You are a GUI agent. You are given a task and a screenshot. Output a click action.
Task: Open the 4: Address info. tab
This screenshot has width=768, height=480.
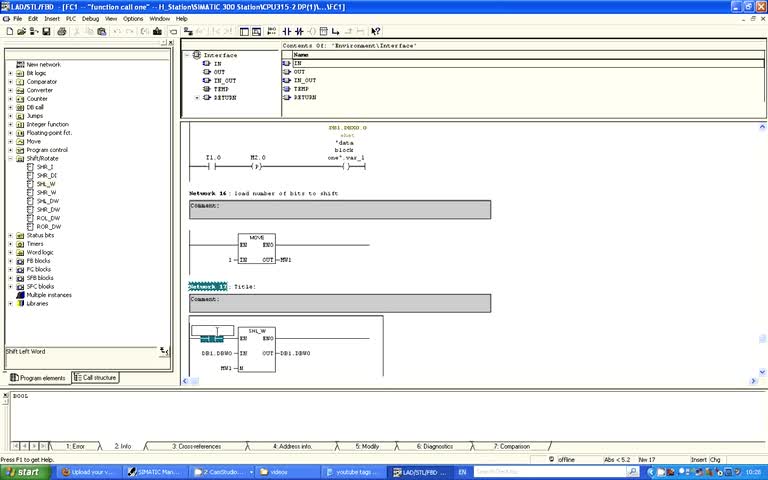click(x=292, y=446)
